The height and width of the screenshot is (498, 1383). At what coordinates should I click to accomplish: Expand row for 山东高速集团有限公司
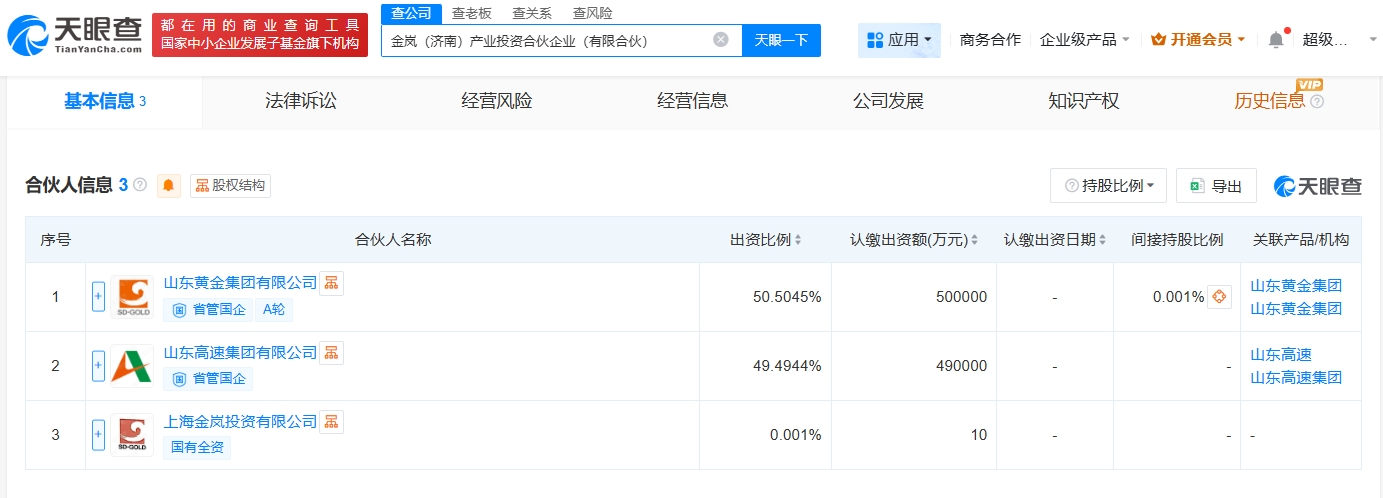coord(98,366)
